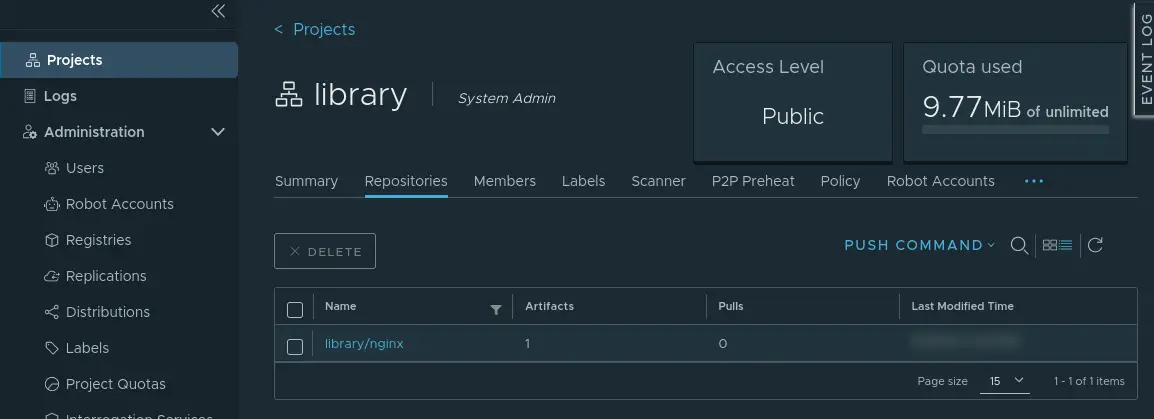Open repository search magnifier icon
This screenshot has width=1154, height=419.
click(x=1019, y=245)
